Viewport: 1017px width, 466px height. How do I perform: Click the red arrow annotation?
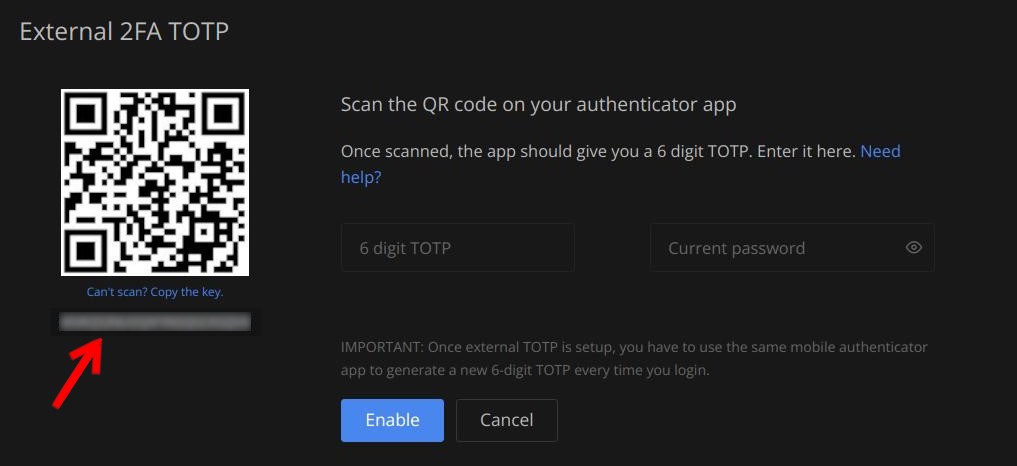[79, 371]
